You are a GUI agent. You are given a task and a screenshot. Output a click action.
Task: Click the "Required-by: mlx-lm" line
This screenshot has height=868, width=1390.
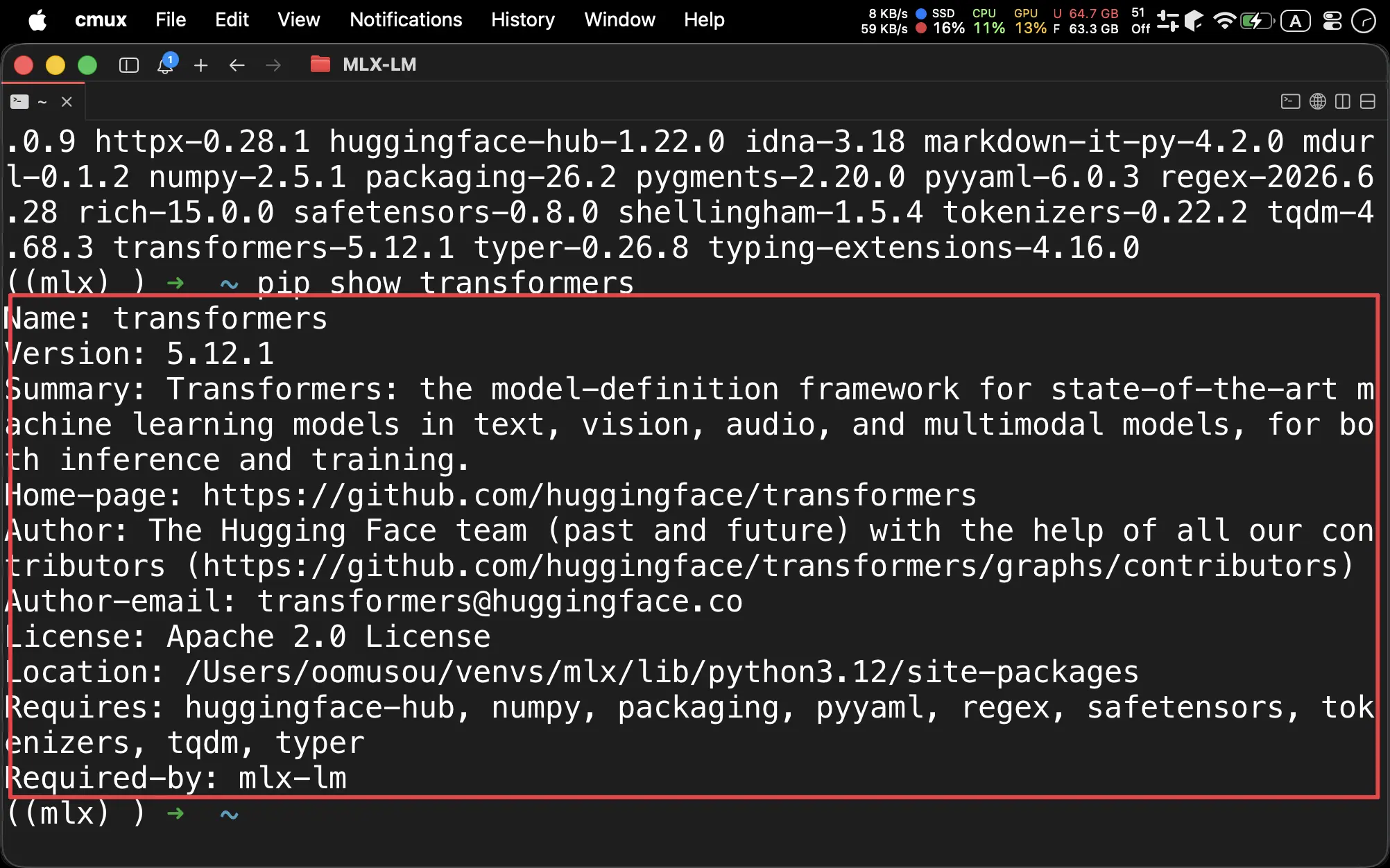176,778
